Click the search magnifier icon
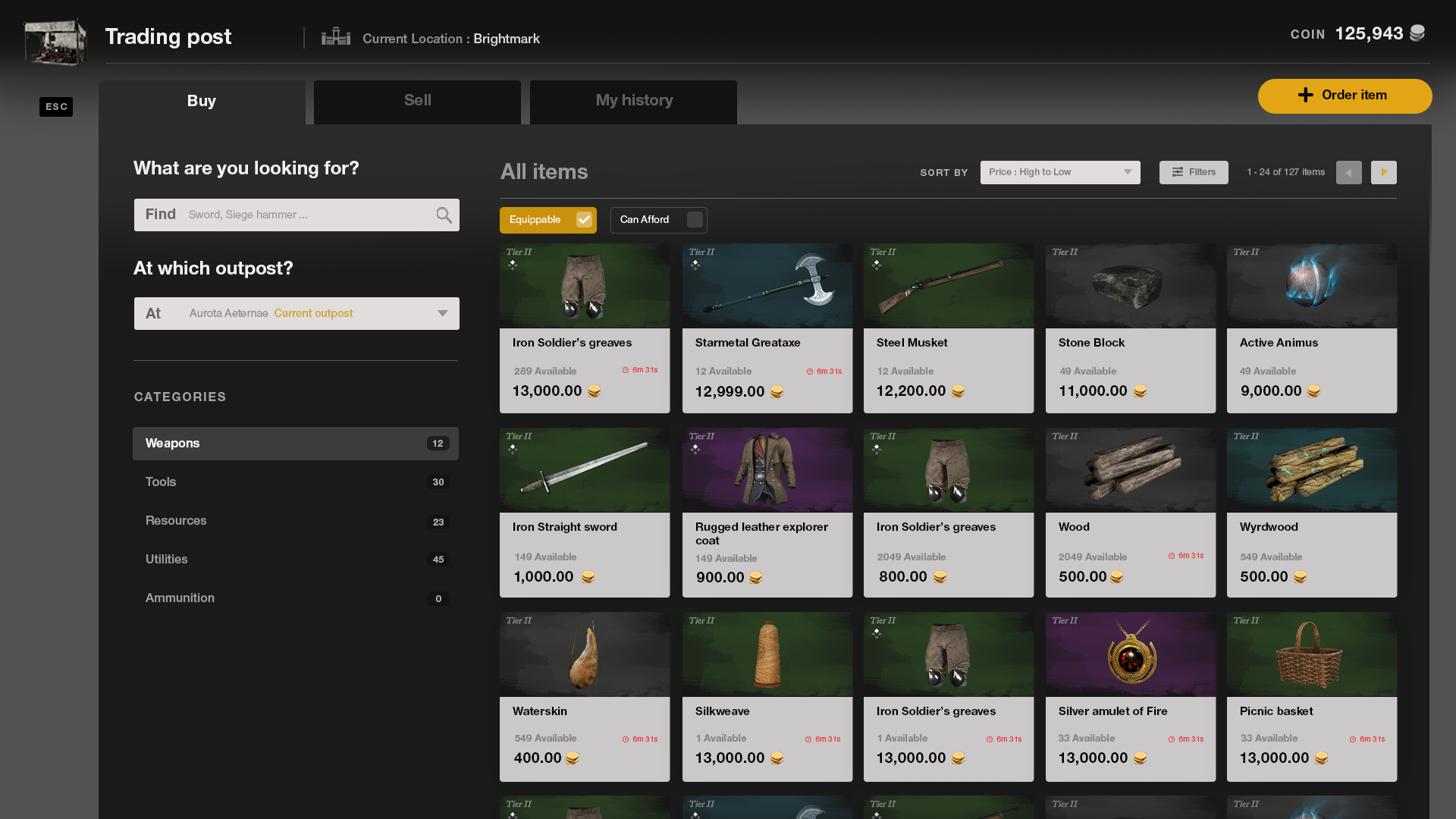1456x819 pixels. tap(444, 215)
